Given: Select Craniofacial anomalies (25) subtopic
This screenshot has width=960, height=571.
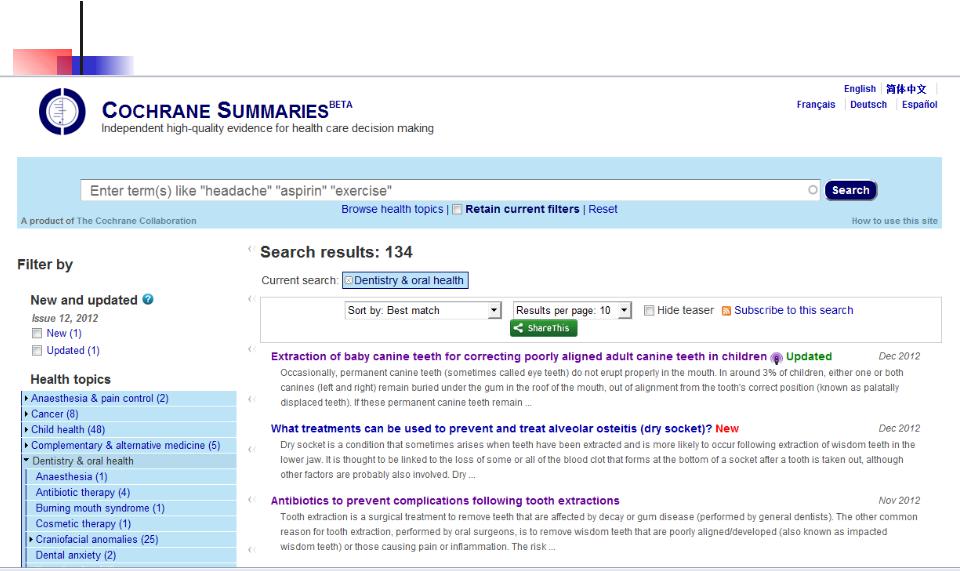Looking at the screenshot, I should pyautogui.click(x=97, y=539).
